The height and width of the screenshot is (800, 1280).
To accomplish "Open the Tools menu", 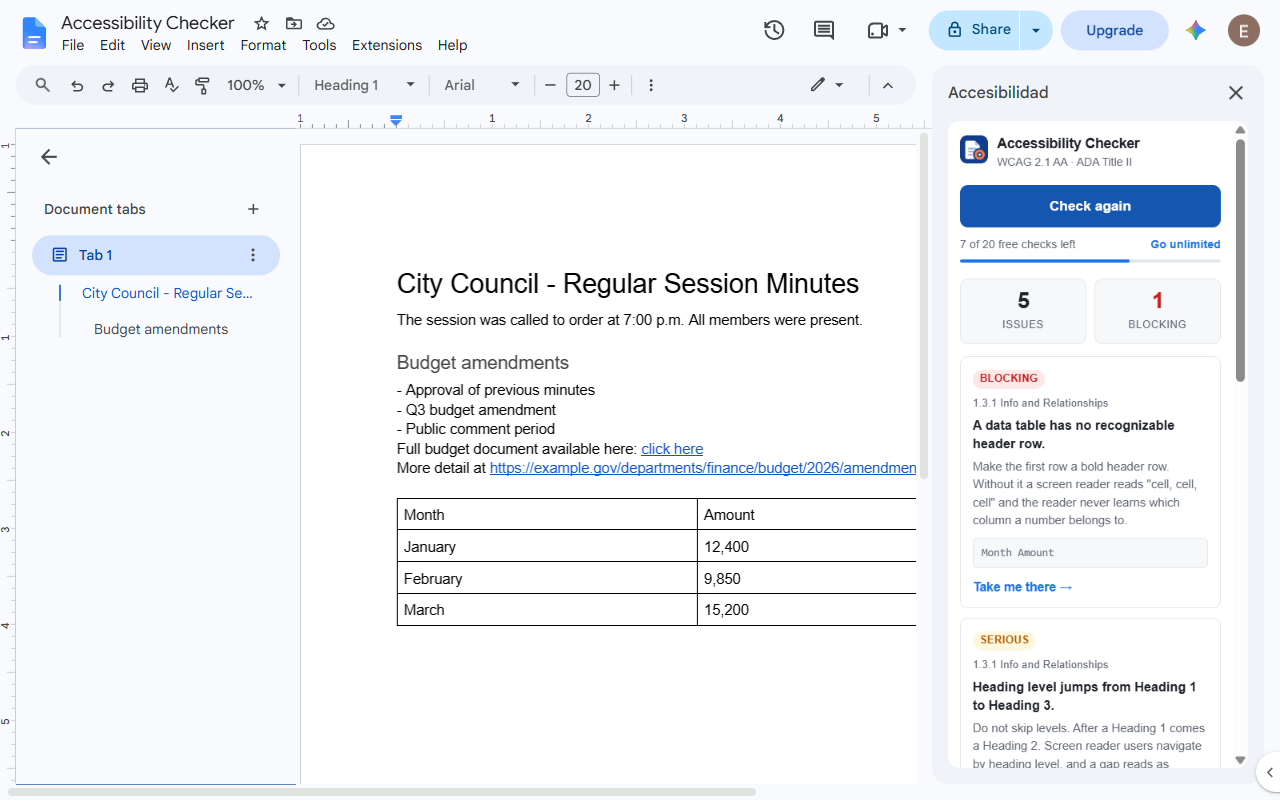I will tap(319, 45).
